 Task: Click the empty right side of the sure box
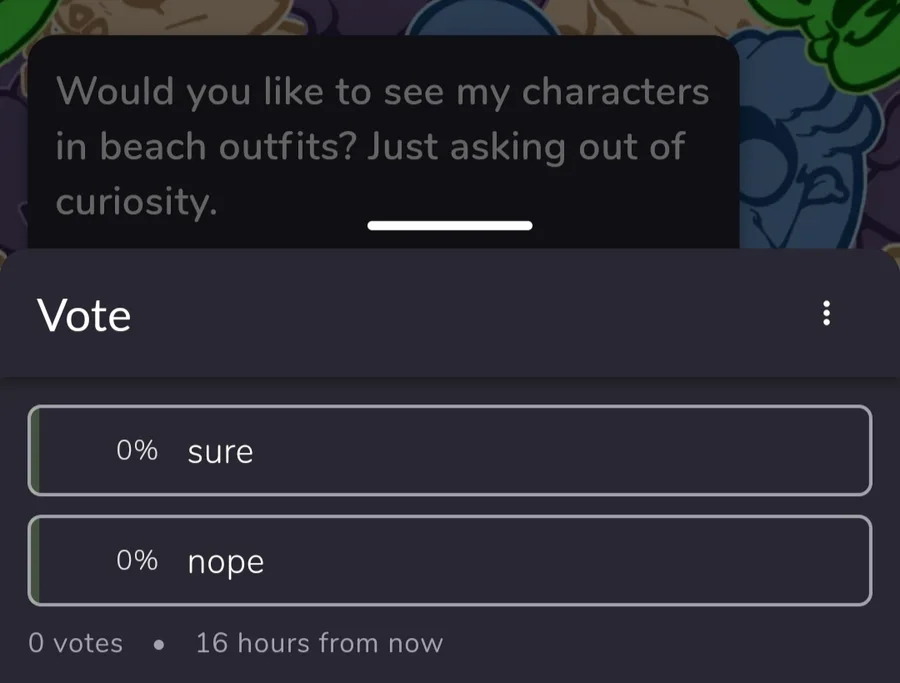[574, 451]
